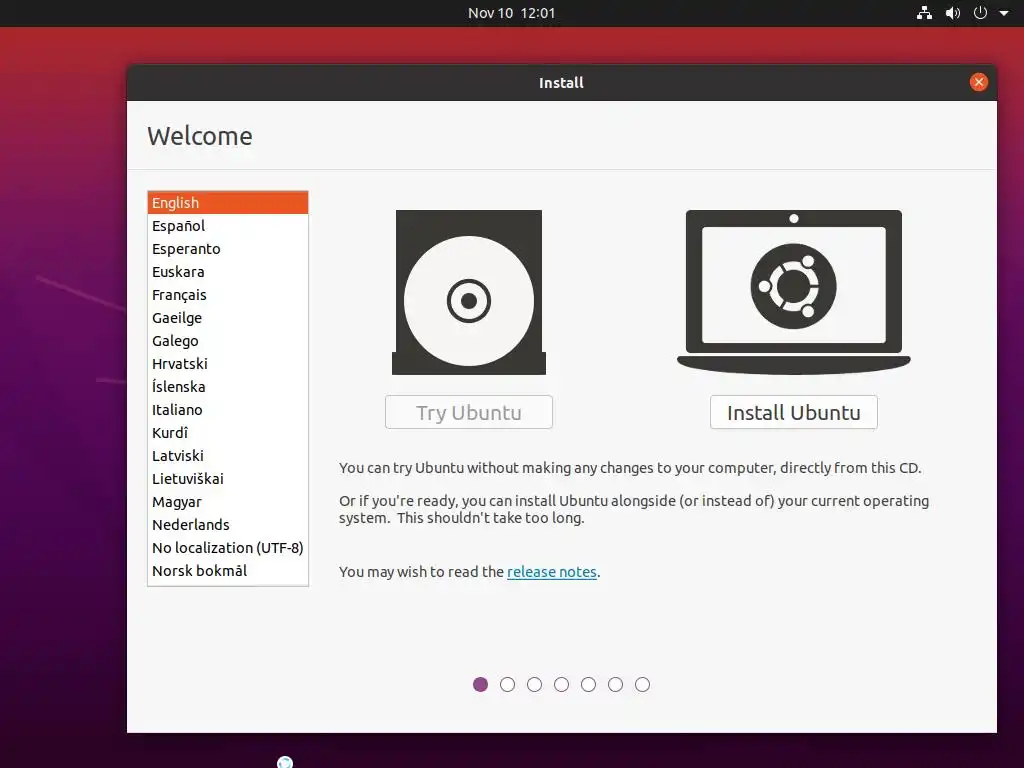The height and width of the screenshot is (768, 1024).
Task: Click the Install Ubuntu button
Action: click(x=793, y=412)
